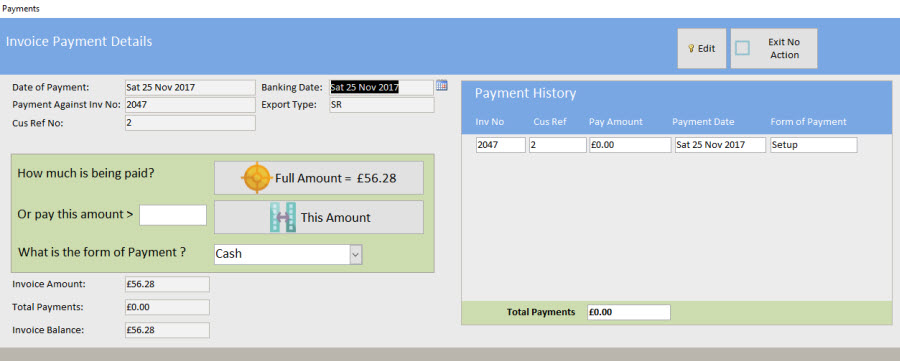Click 'Form of Payment' column header
This screenshot has width=900, height=361.
[x=808, y=122]
